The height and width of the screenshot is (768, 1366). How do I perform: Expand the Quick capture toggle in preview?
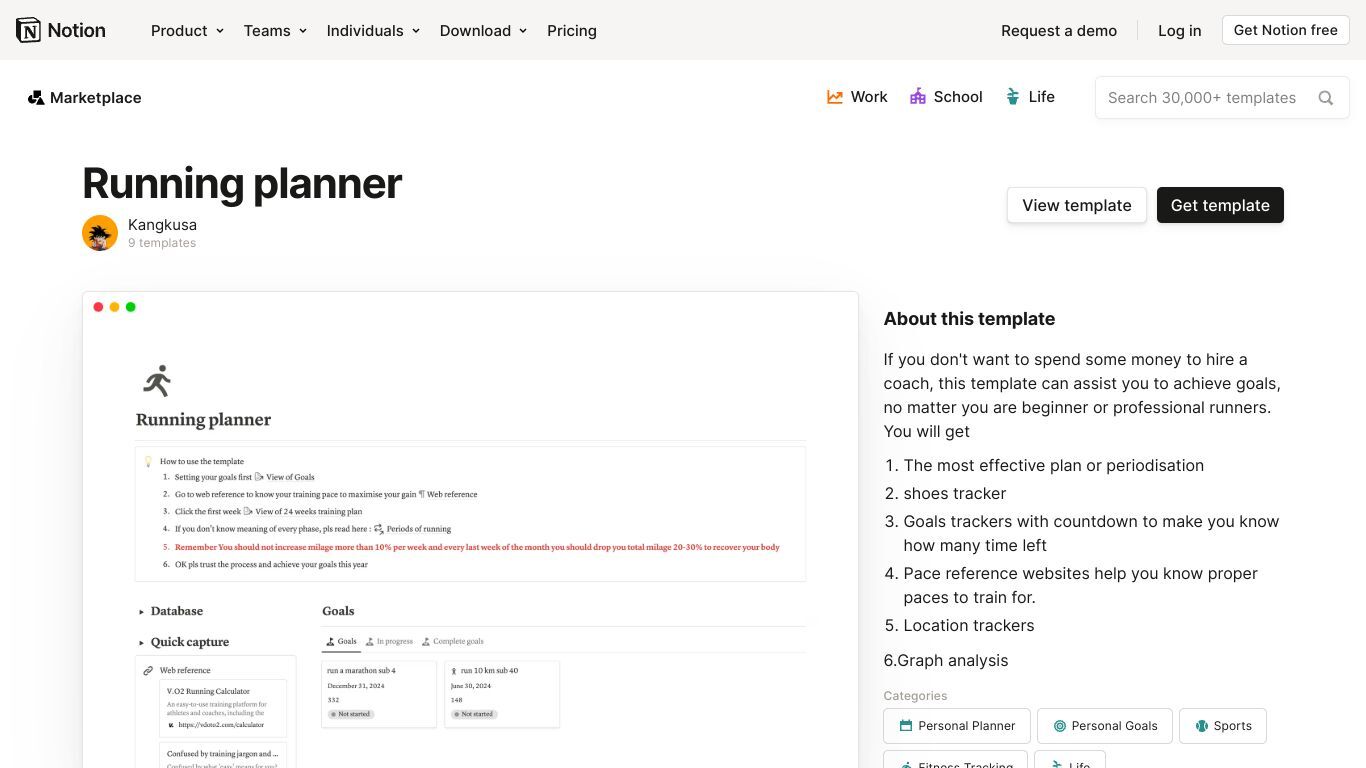pos(141,642)
